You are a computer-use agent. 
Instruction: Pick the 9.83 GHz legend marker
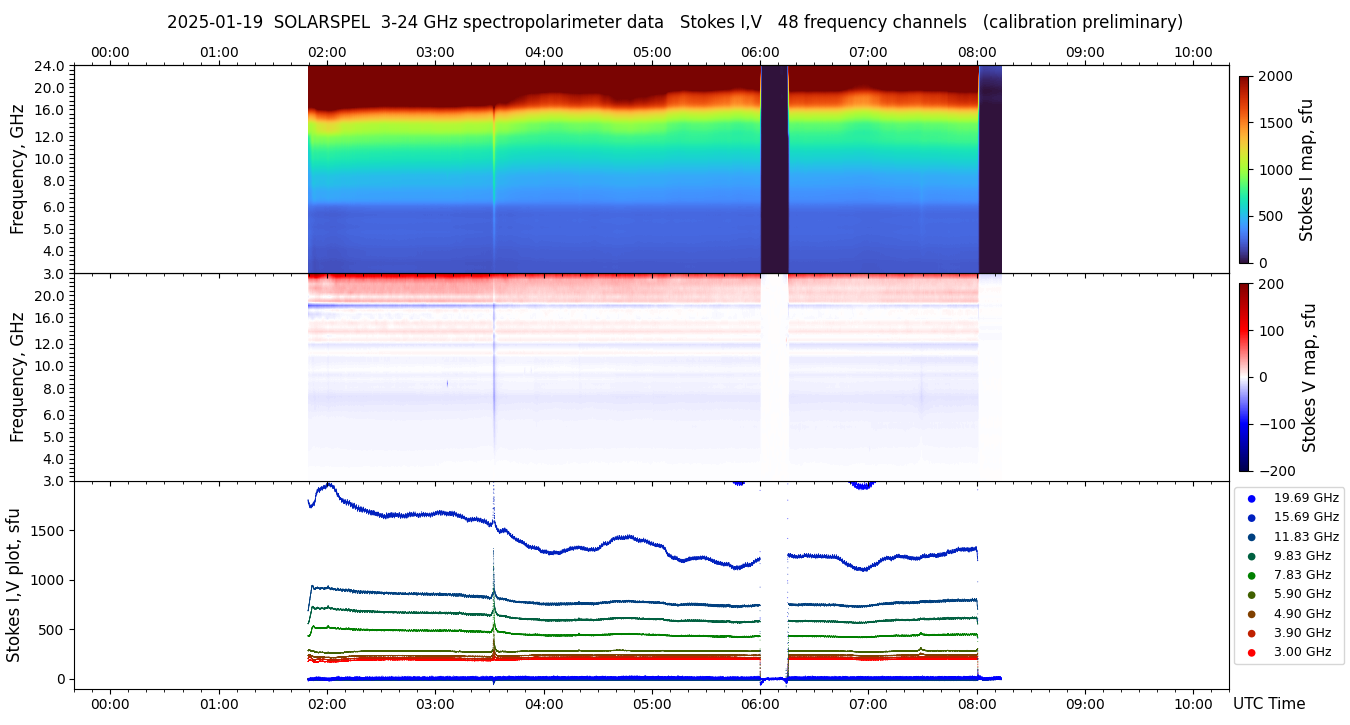1251,556
